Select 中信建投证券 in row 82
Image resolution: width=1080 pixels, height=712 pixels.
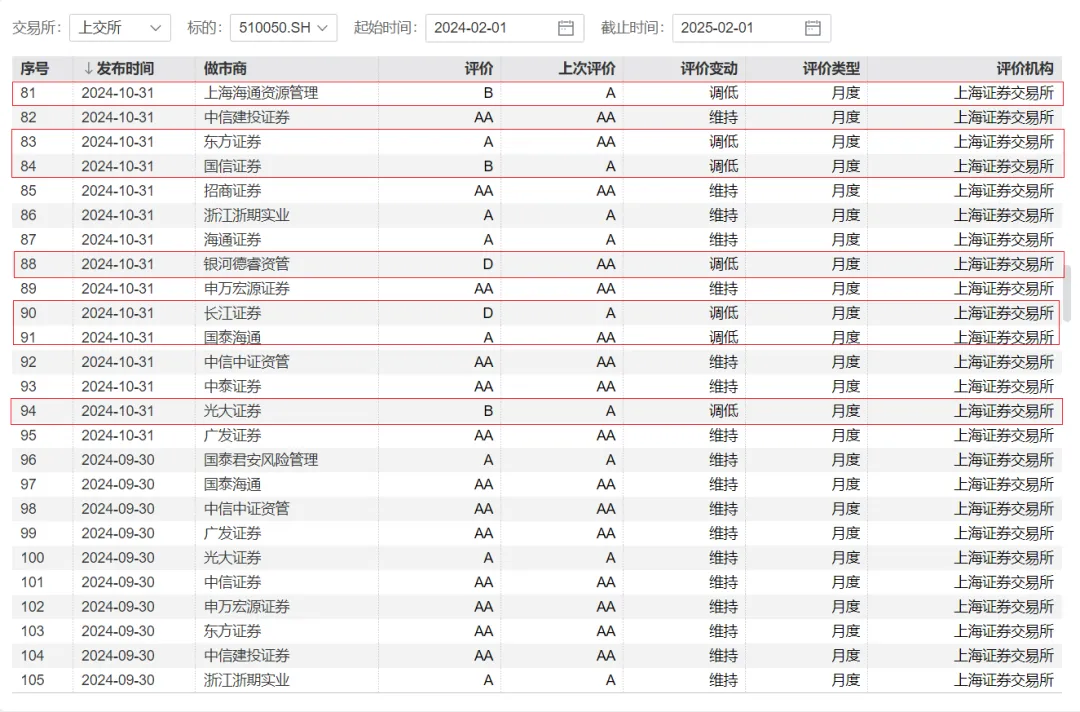[x=247, y=117]
